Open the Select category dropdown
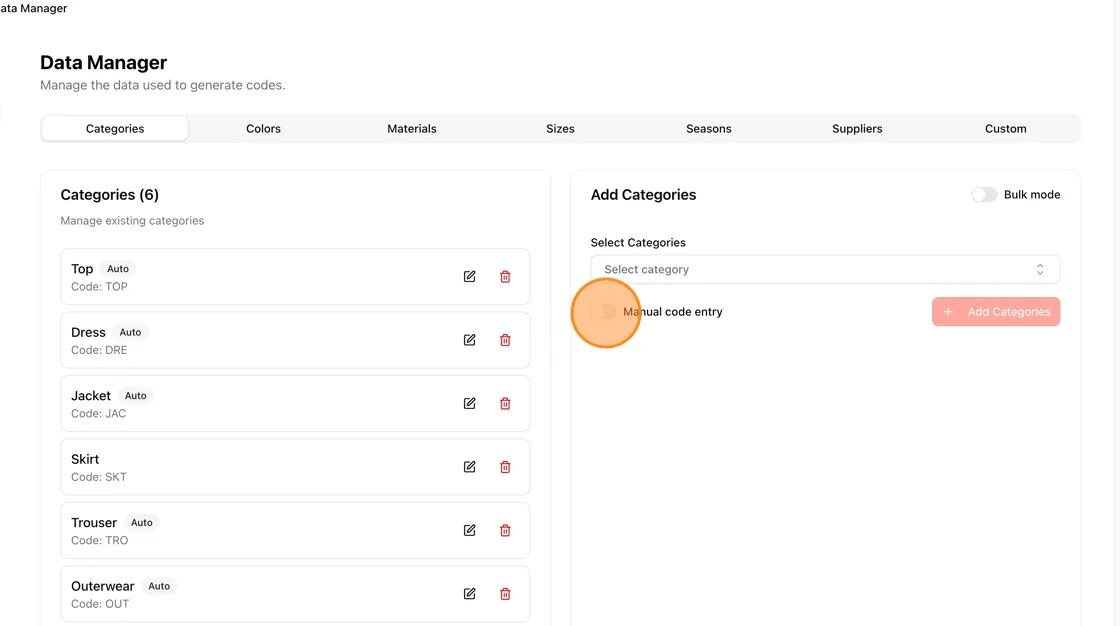 [x=825, y=269]
